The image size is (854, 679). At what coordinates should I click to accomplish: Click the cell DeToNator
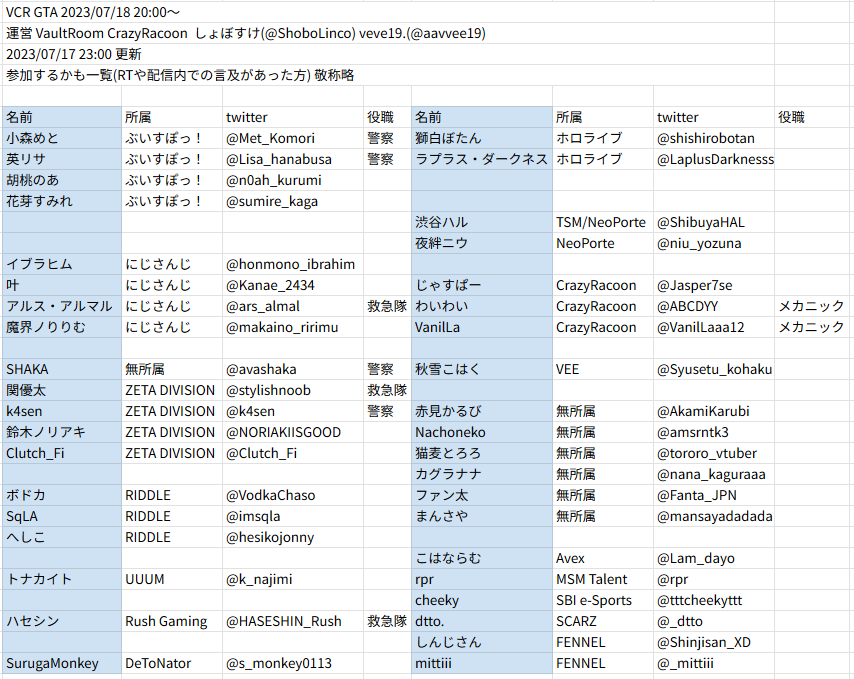[172, 663]
